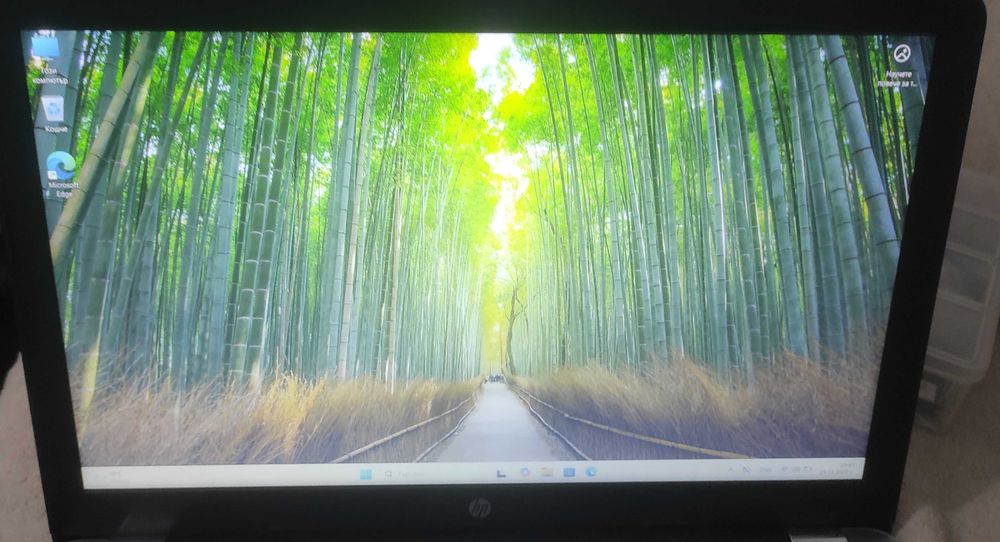Launch Microsoft Edge from the desktop shortcut
Screen dimensions: 1000x542
click(x=61, y=175)
